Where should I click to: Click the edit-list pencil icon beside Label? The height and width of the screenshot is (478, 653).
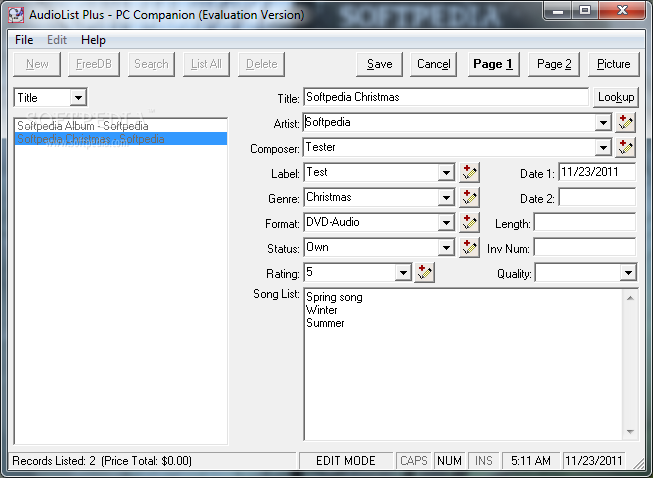[x=469, y=172]
